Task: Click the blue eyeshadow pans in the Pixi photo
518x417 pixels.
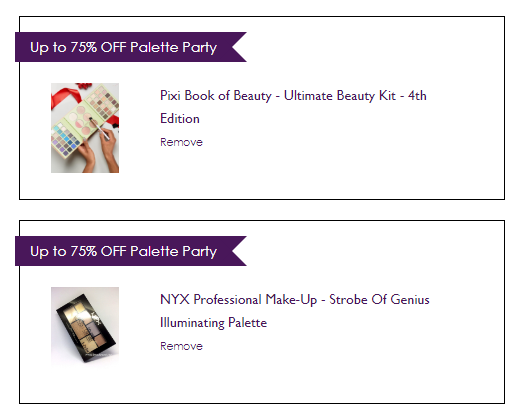Action: point(67,137)
